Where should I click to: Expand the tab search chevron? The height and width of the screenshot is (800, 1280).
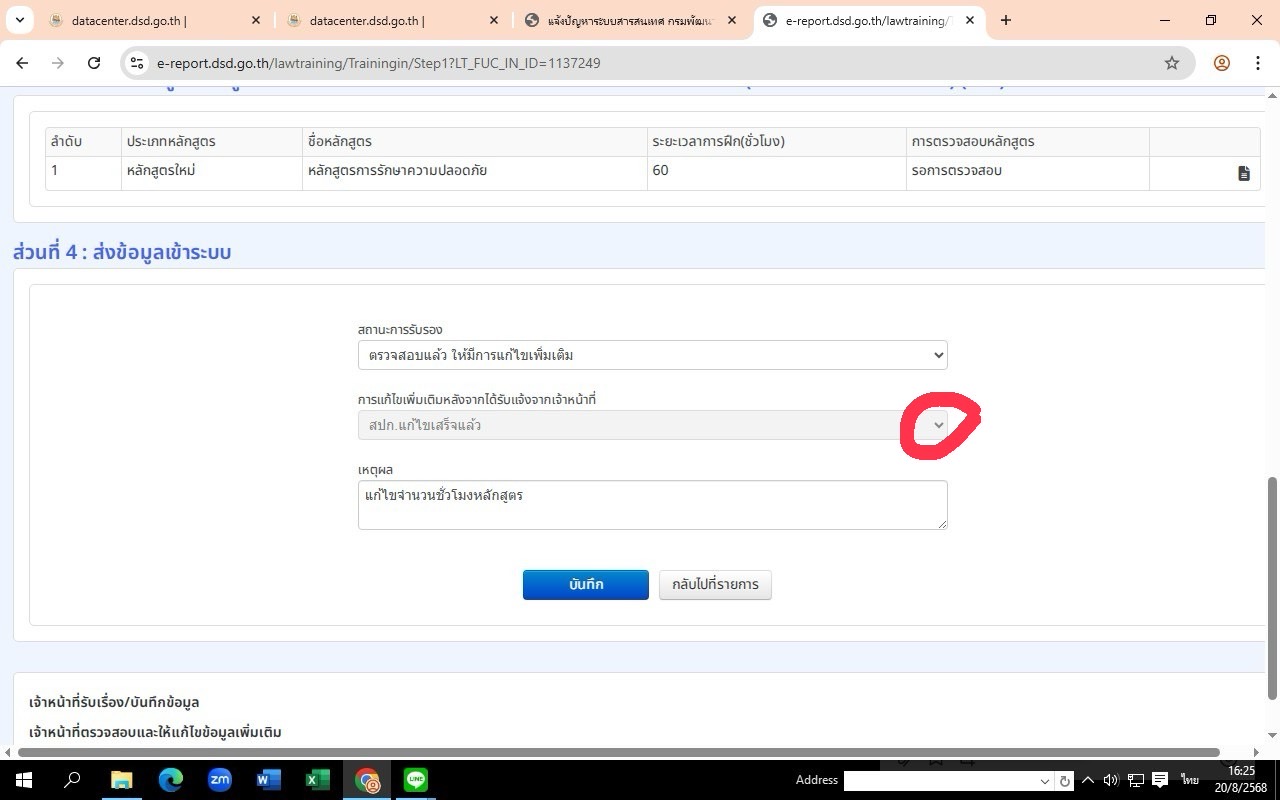pyautogui.click(x=20, y=20)
